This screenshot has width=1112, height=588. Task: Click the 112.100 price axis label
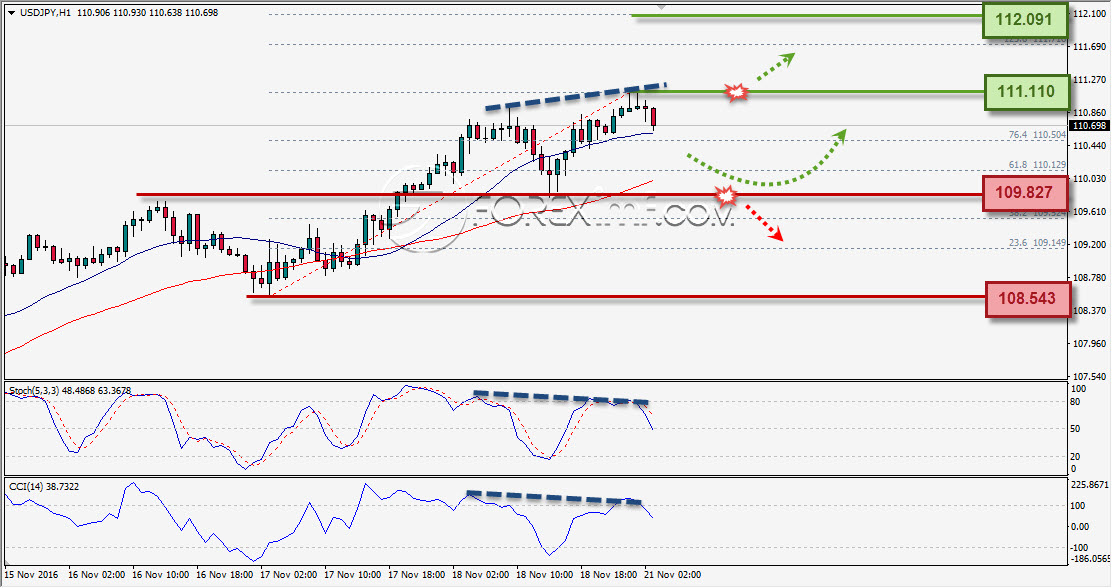pyautogui.click(x=1090, y=13)
